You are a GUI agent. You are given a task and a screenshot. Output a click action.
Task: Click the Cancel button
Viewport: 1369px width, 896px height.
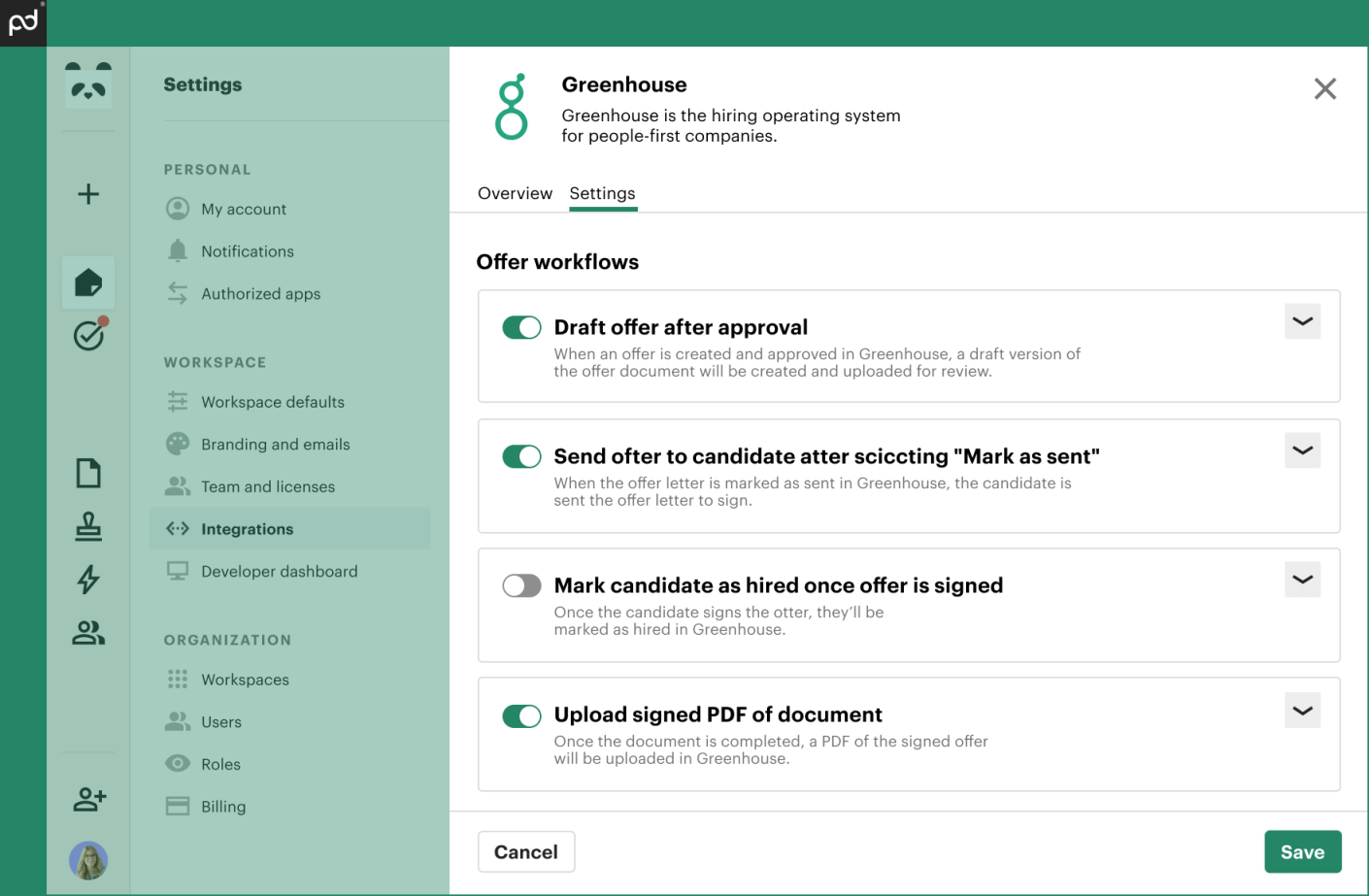[526, 852]
